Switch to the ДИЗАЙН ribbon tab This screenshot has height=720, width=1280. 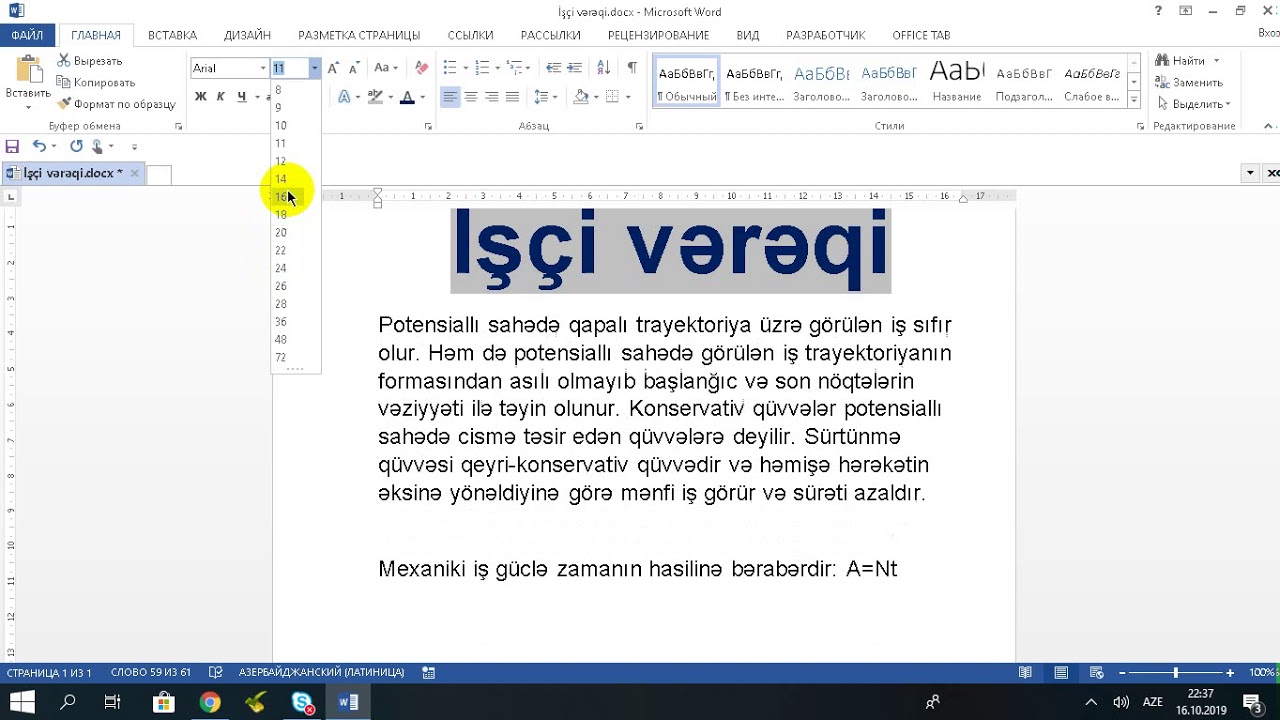[x=247, y=35]
